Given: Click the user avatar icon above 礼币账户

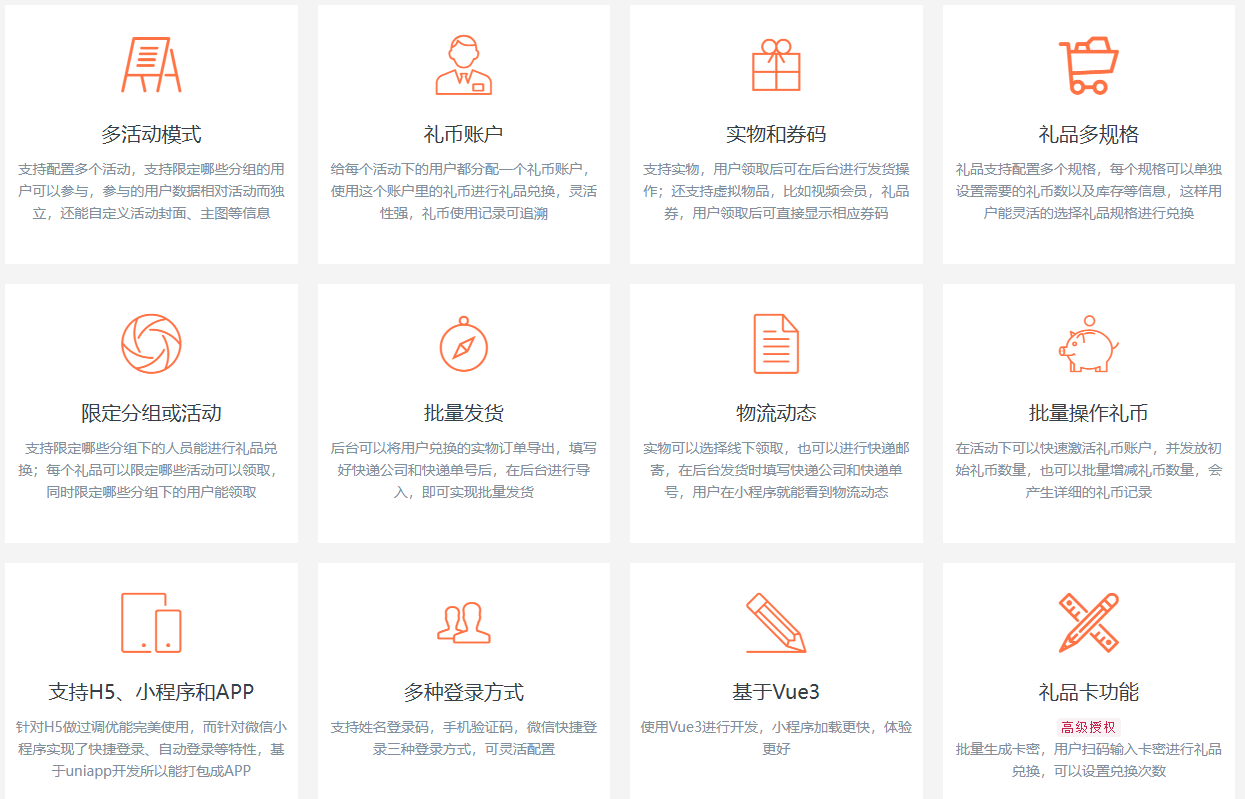Looking at the screenshot, I should [x=463, y=65].
